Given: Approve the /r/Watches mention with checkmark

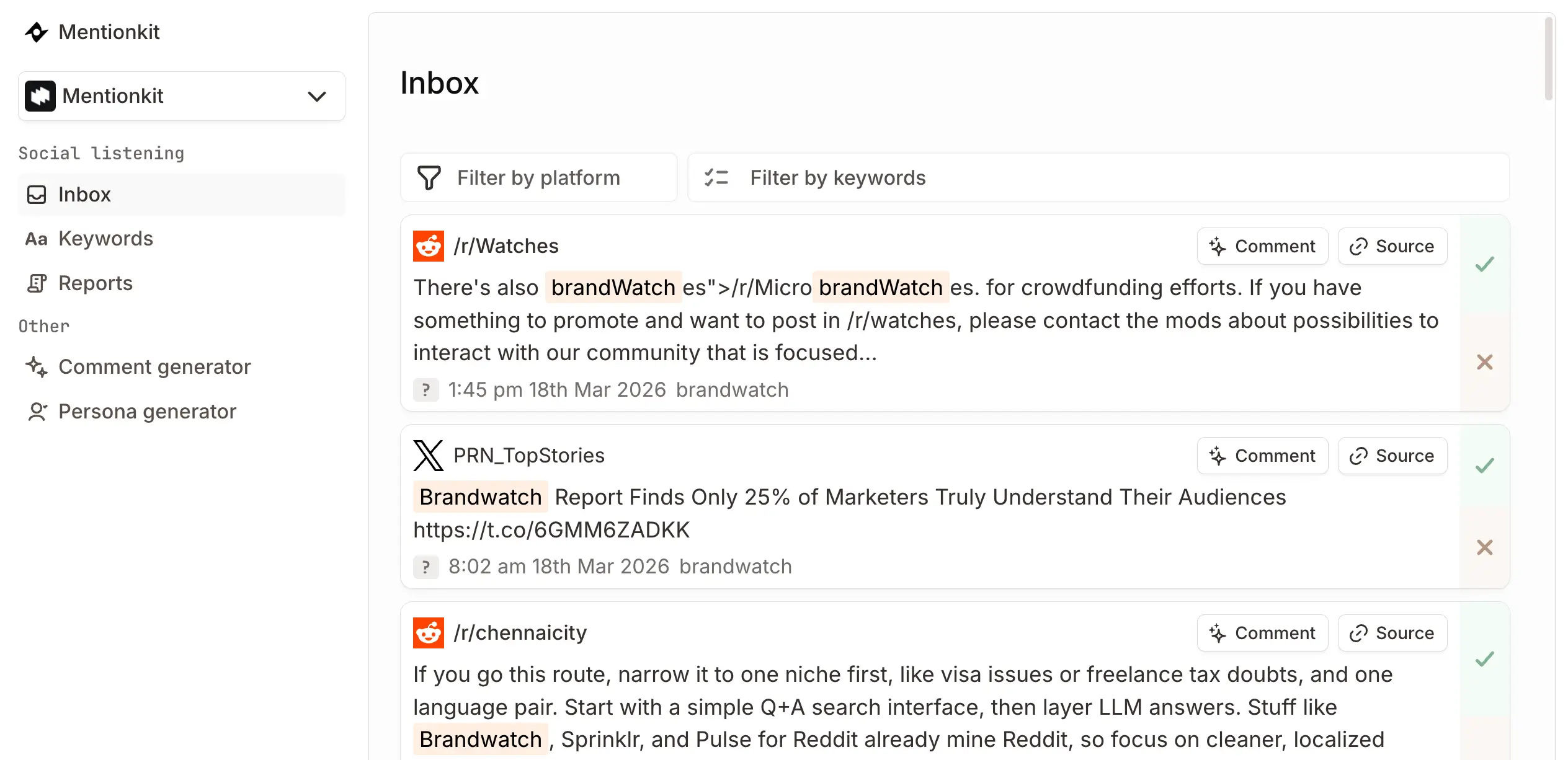Looking at the screenshot, I should (x=1485, y=264).
